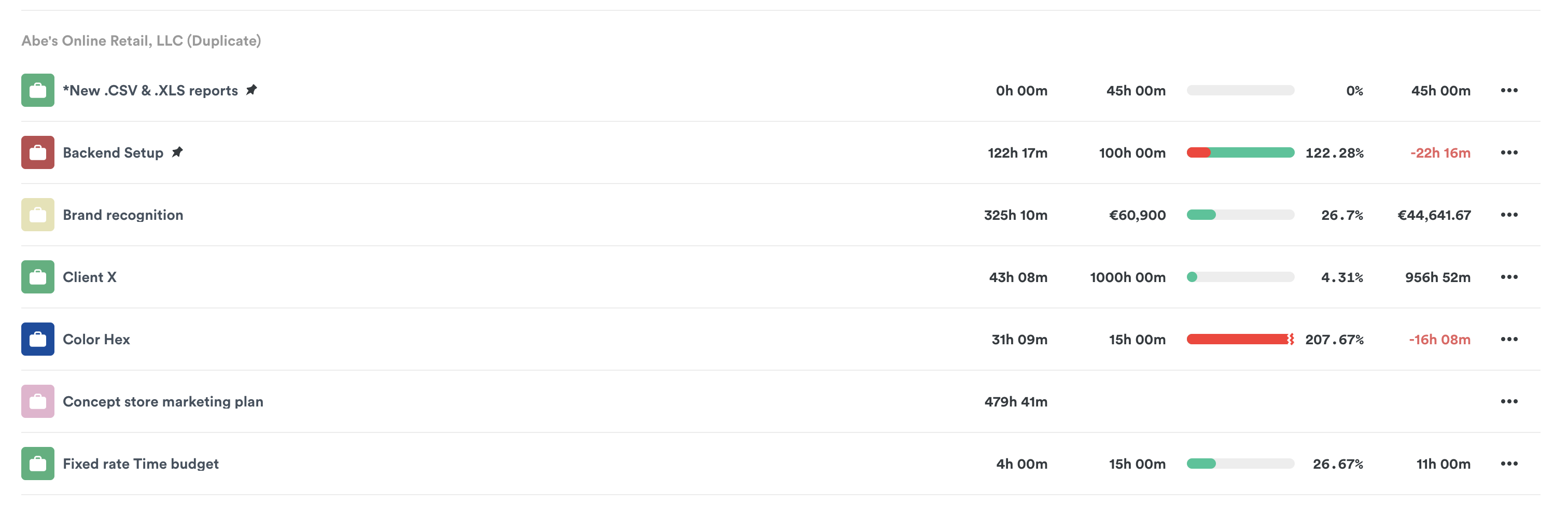Viewport: 1568px width, 505px height.
Task: Click the yellow briefcase icon for Brand recognition
Action: [38, 215]
